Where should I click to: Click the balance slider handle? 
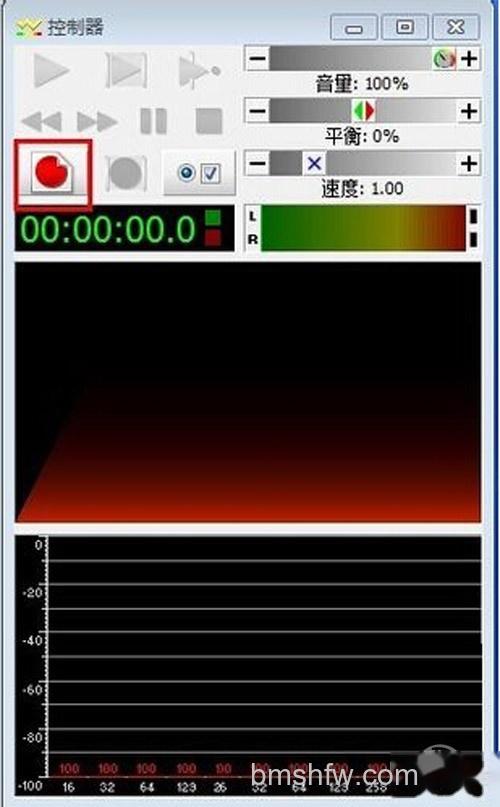tap(364, 111)
